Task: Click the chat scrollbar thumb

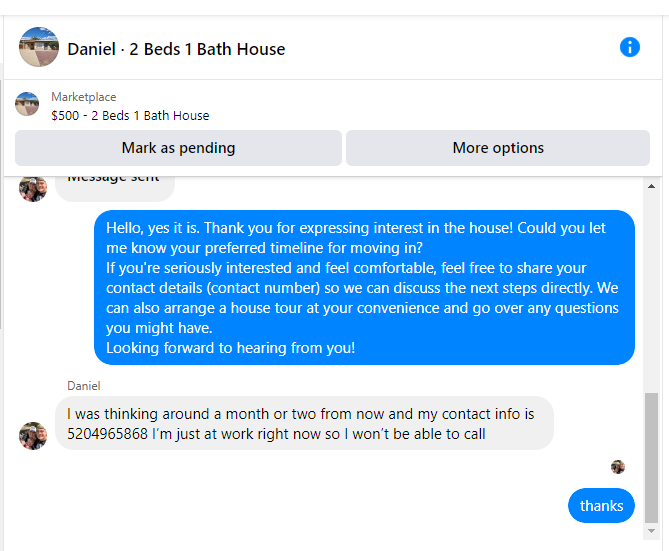Action: pyautogui.click(x=652, y=458)
